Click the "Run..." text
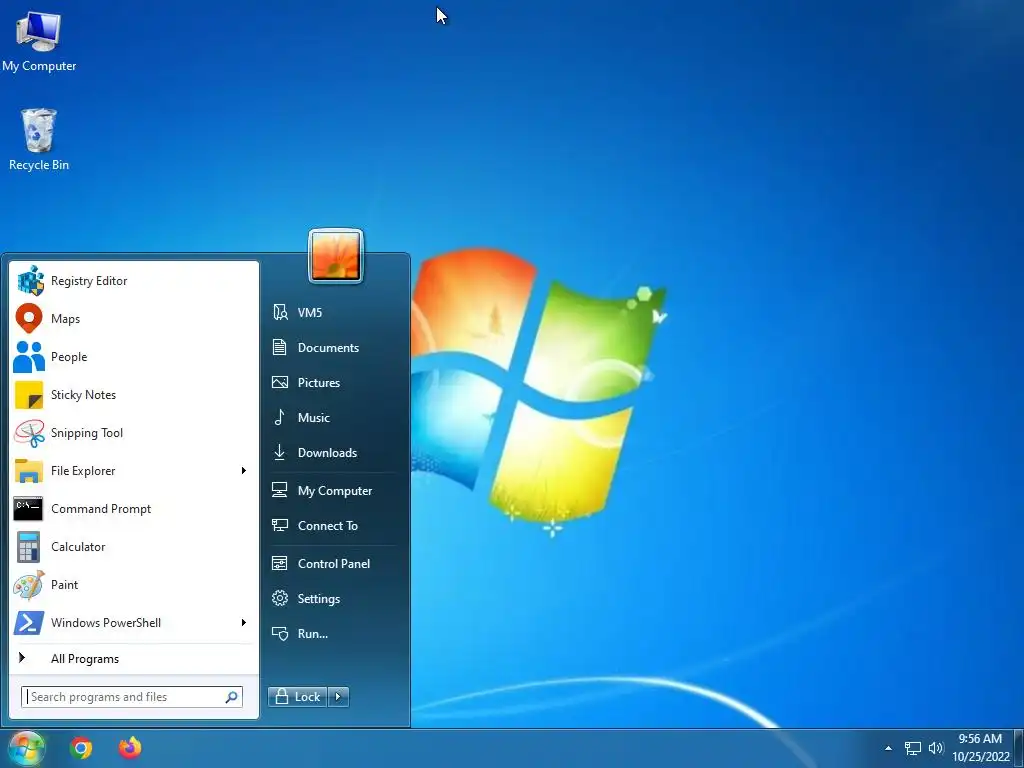 313,634
